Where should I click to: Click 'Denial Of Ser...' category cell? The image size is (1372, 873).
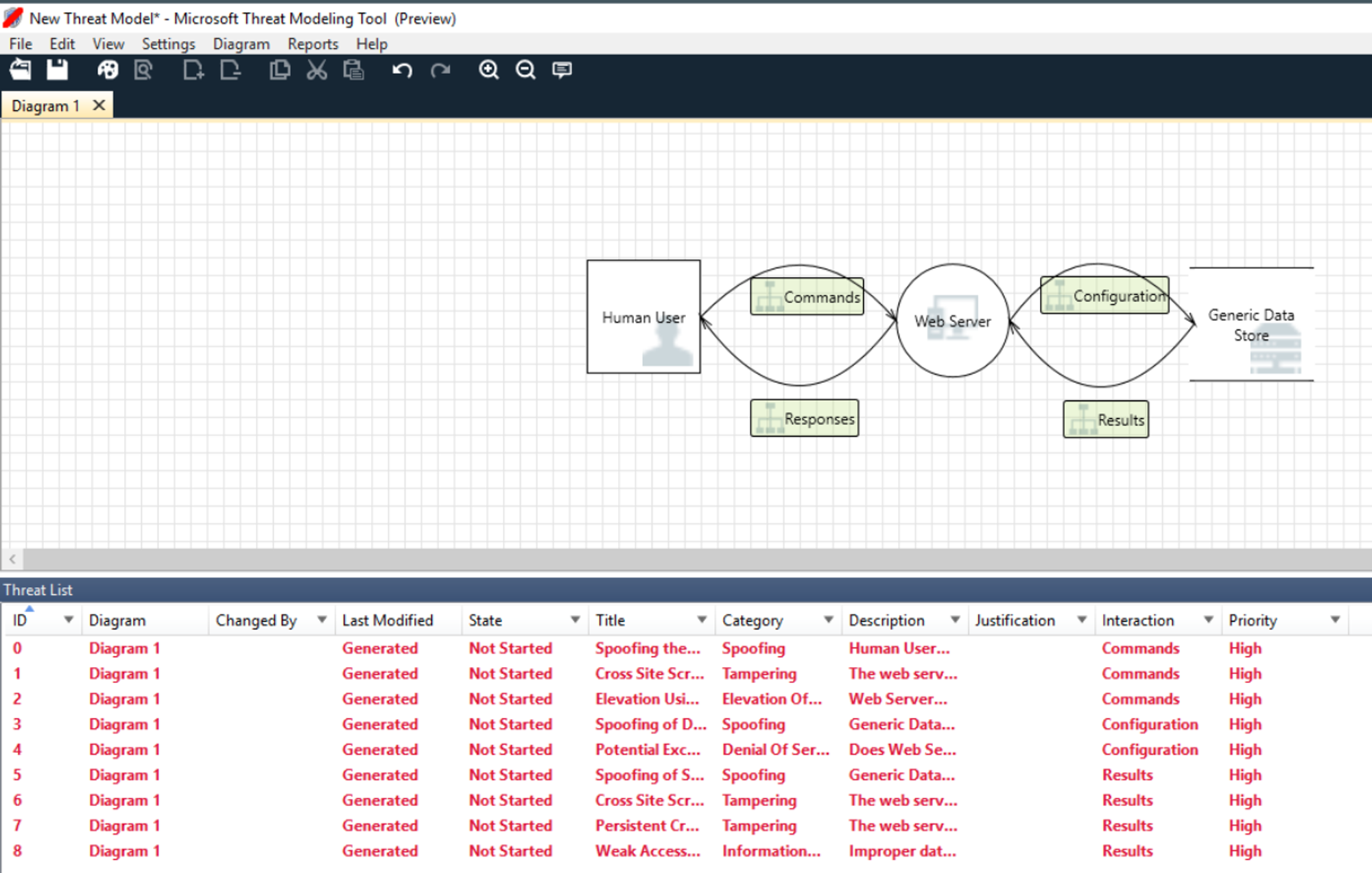click(x=775, y=749)
